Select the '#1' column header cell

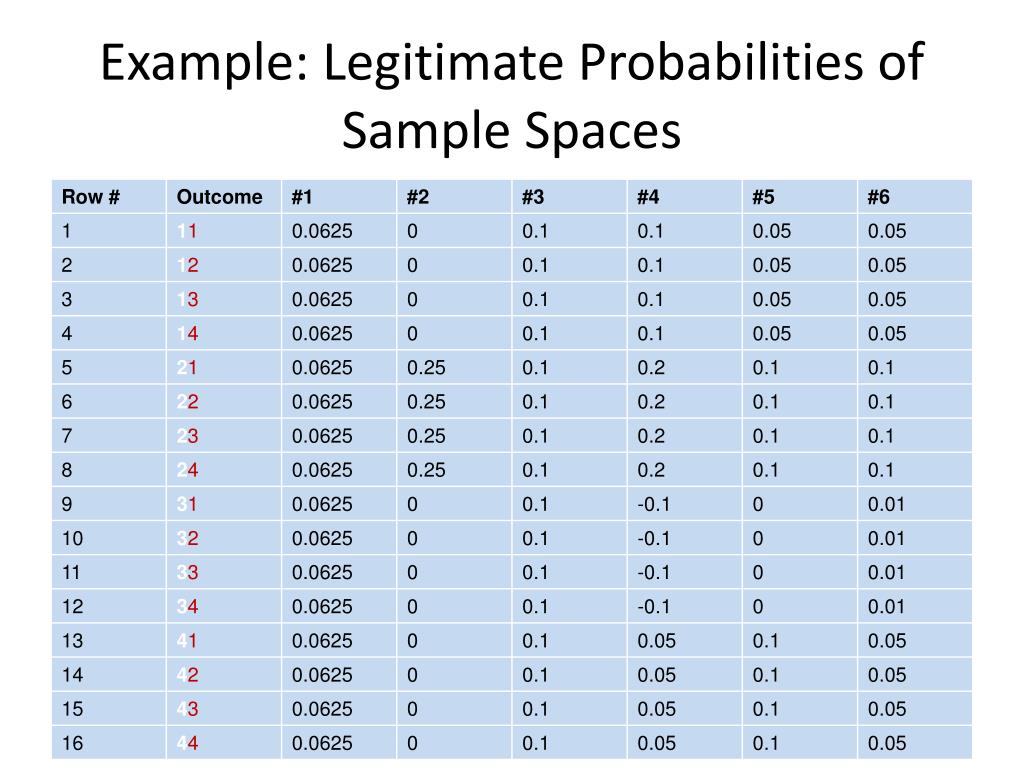(303, 197)
